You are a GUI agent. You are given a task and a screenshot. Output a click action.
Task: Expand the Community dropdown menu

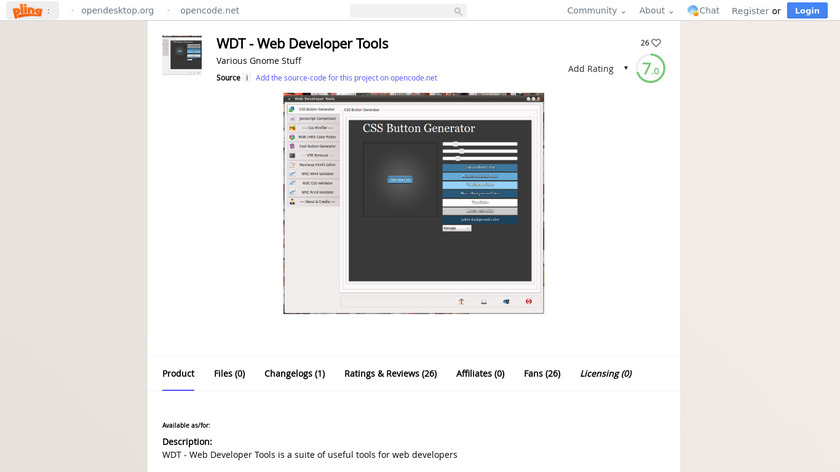tap(596, 11)
